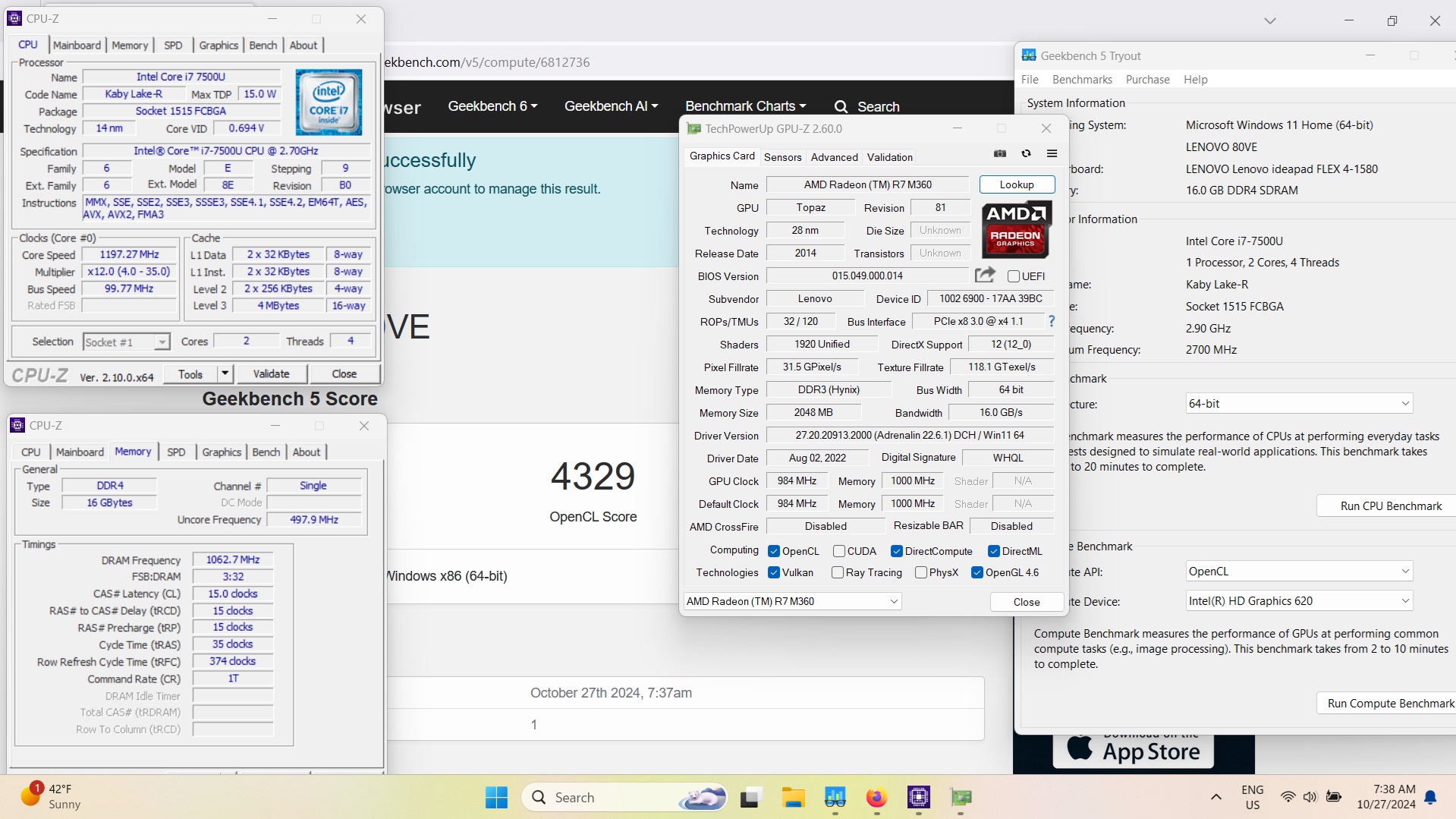Viewport: 1456px width, 819px height.
Task: Expand the CPU-Z Tools dropdown arrow
Action: 225,373
